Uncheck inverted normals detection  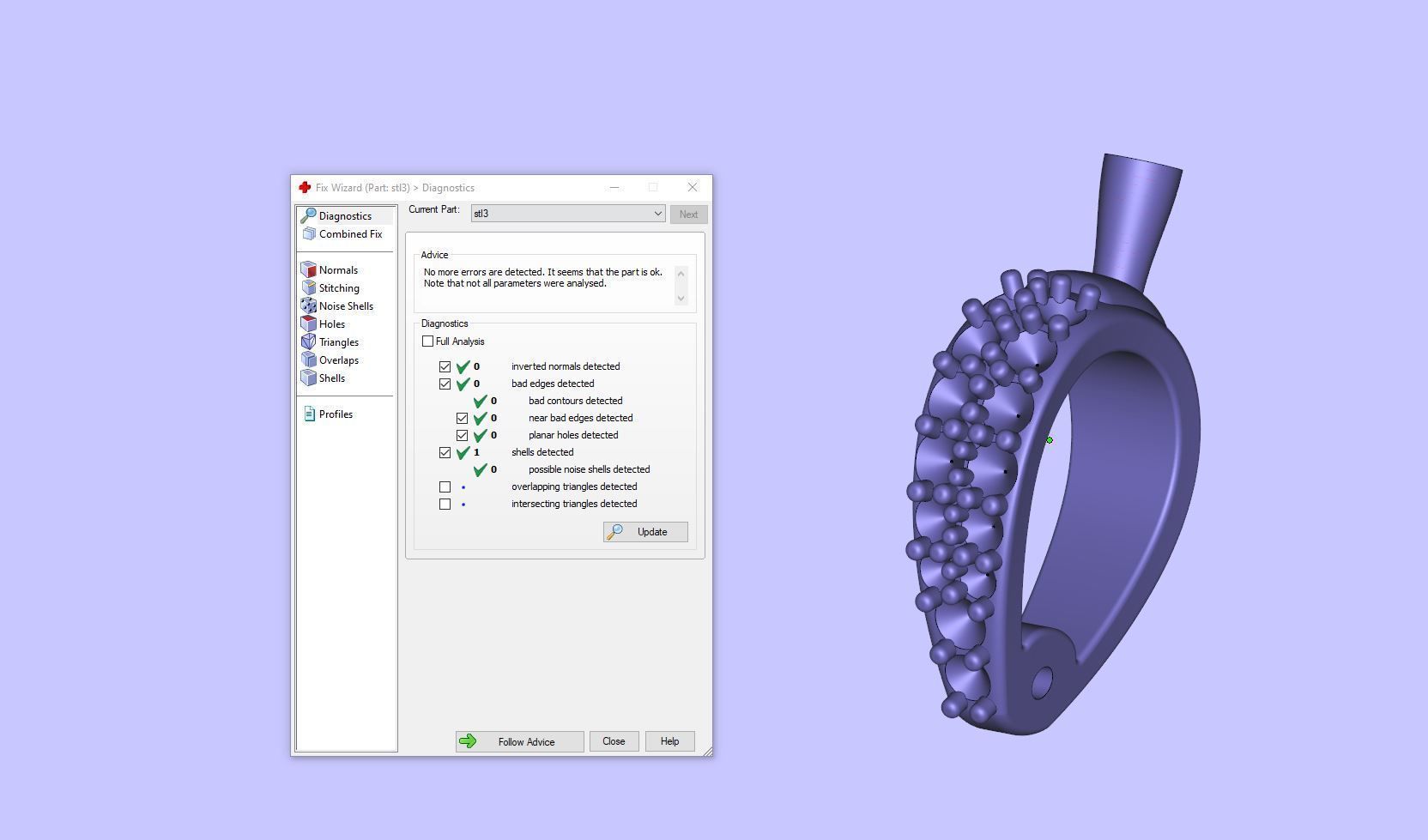pyautogui.click(x=445, y=366)
